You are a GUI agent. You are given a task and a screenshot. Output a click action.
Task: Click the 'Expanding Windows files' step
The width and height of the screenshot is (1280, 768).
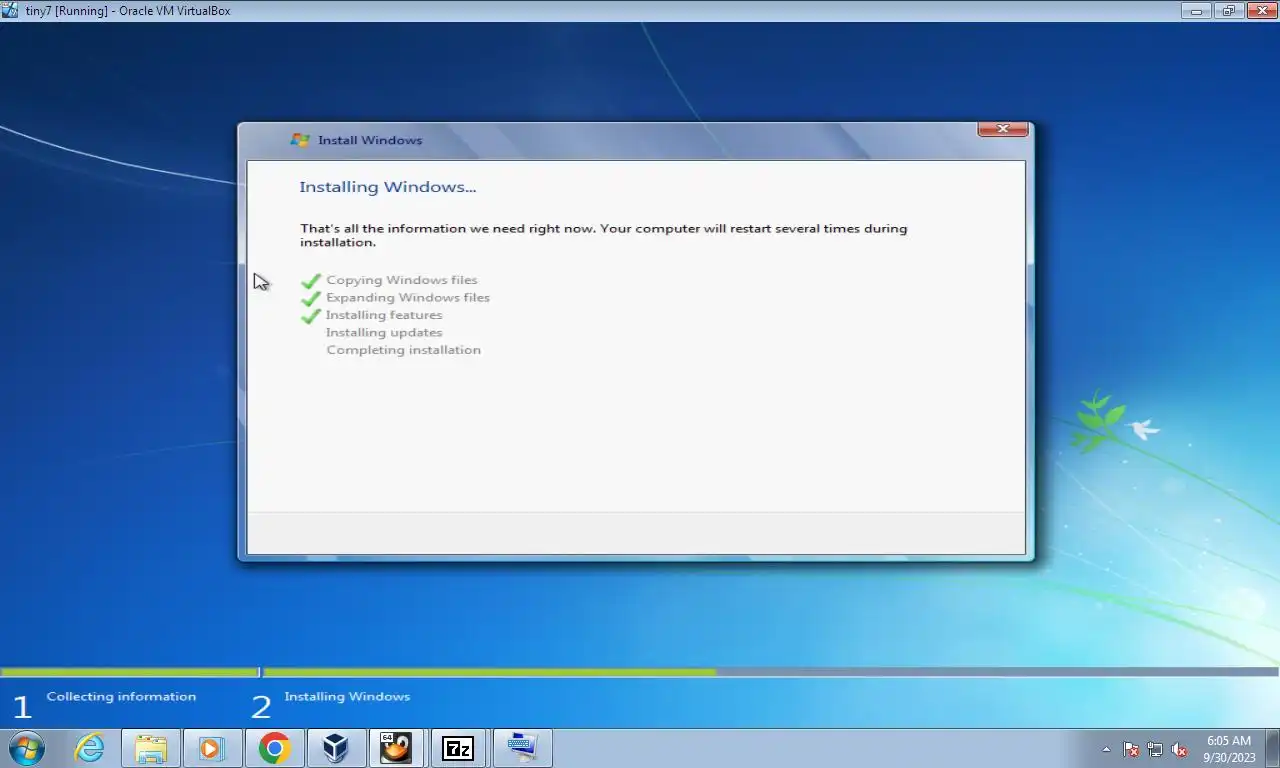tap(408, 297)
